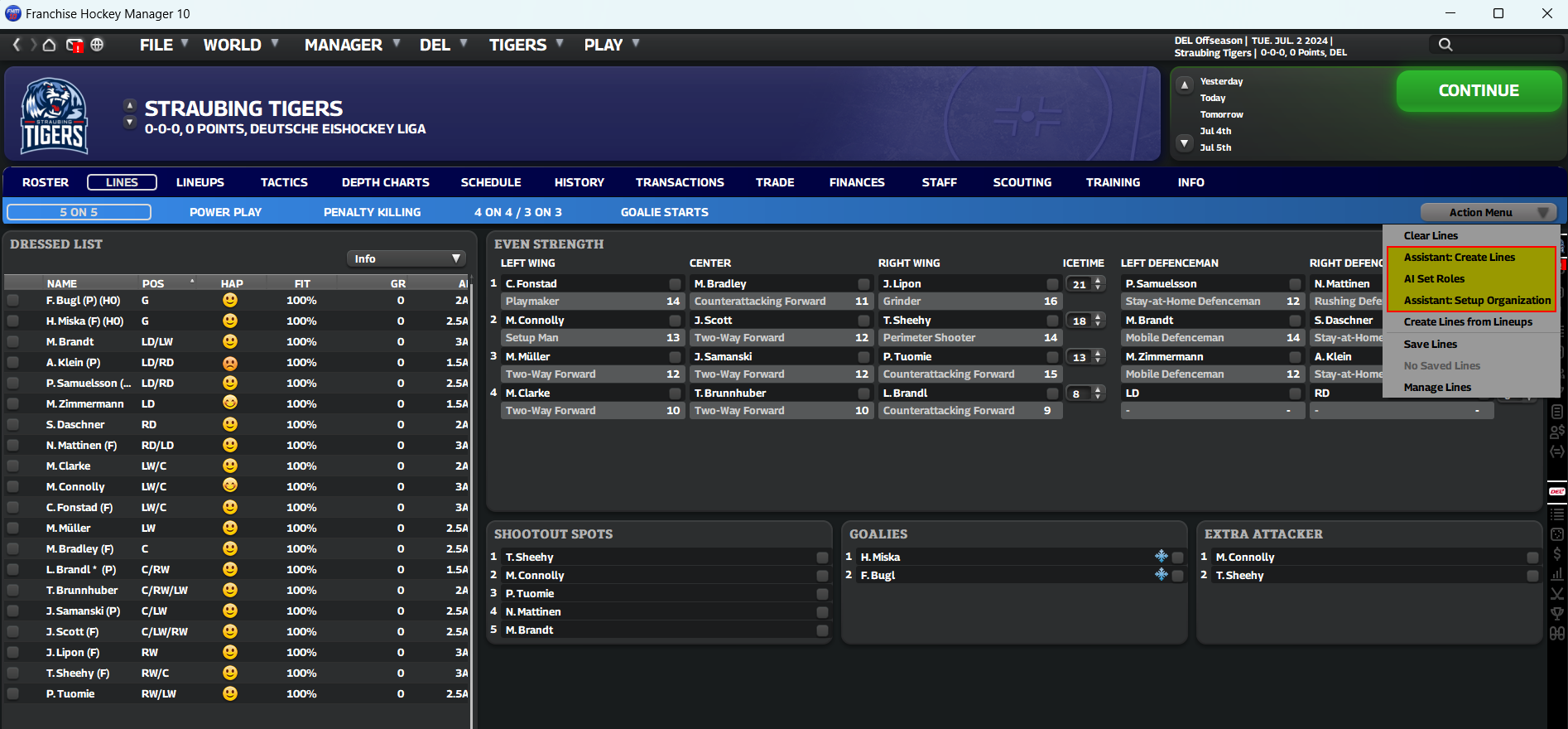Click the search magnifier icon
Viewport: 1568px width, 729px height.
[x=1445, y=45]
